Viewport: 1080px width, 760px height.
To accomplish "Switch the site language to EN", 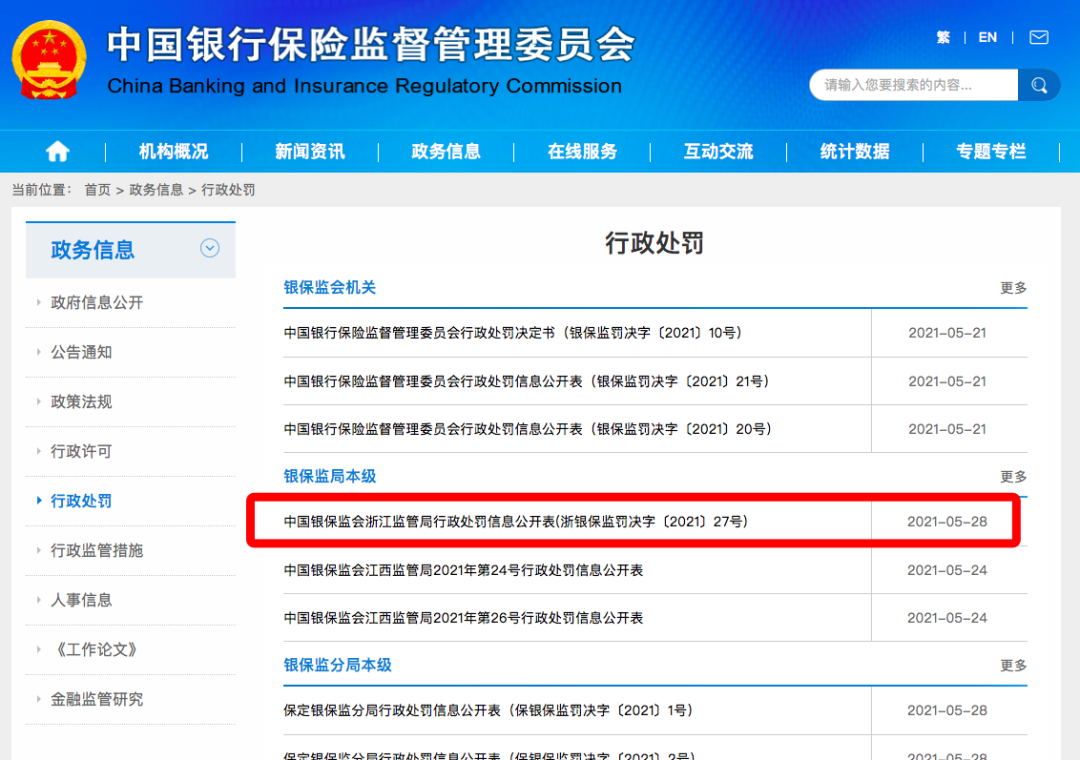I will point(988,37).
